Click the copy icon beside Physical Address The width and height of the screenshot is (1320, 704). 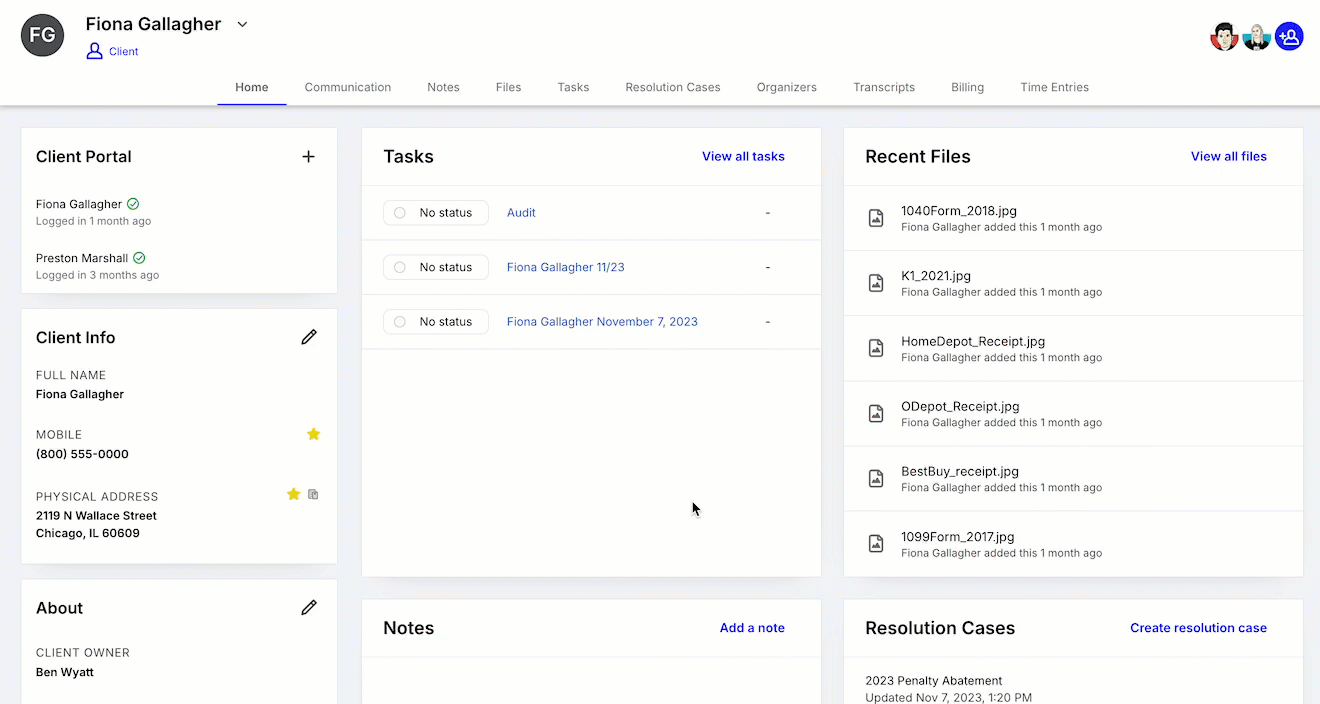coord(313,494)
